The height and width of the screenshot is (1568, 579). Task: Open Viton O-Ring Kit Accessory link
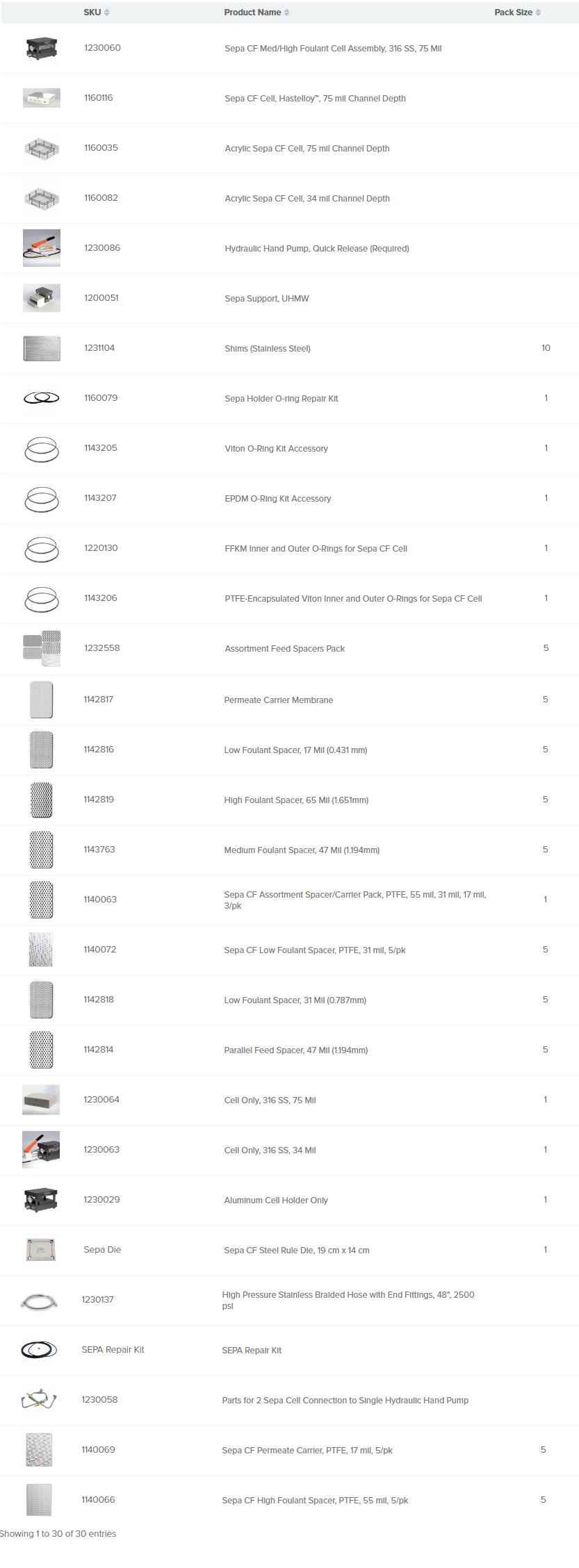(276, 449)
